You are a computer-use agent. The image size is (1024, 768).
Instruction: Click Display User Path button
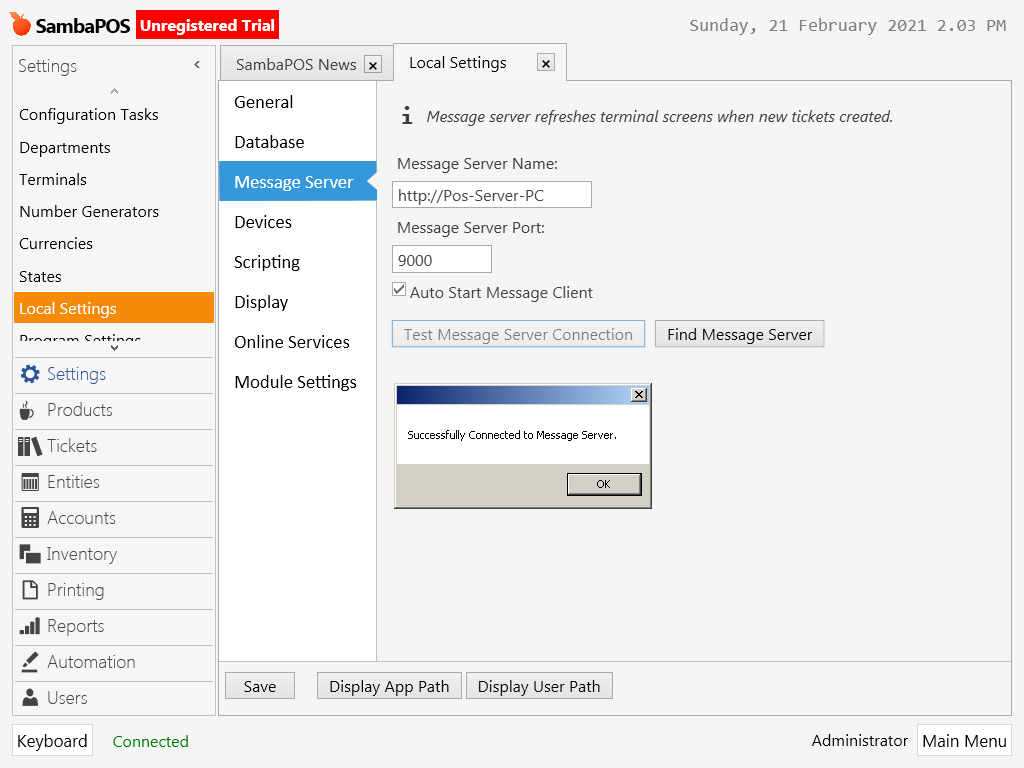click(x=539, y=686)
